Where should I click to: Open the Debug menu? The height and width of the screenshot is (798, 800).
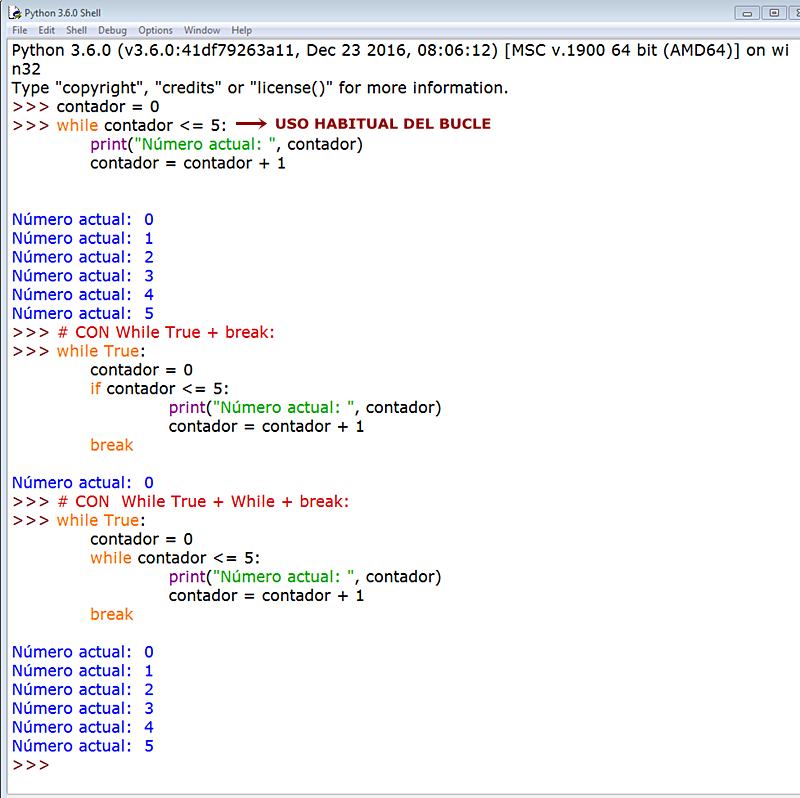(x=110, y=30)
